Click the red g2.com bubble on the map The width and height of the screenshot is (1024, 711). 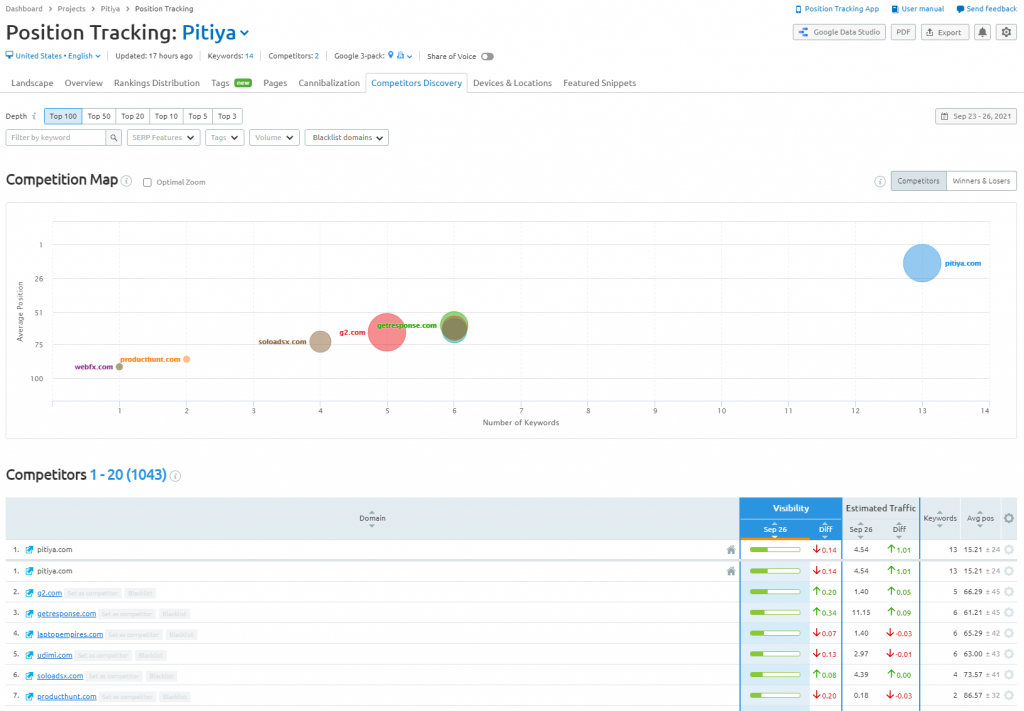[387, 332]
